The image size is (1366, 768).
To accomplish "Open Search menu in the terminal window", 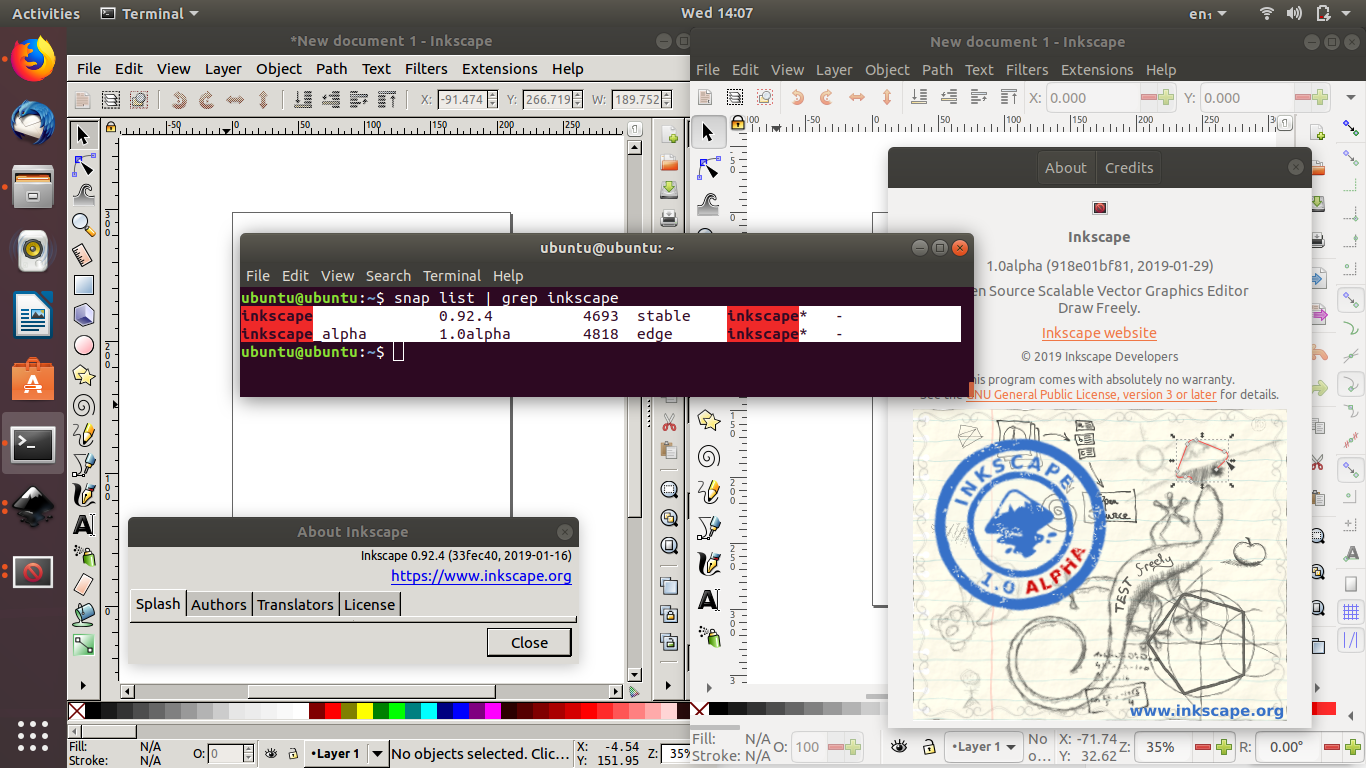I will pyautogui.click(x=388, y=275).
